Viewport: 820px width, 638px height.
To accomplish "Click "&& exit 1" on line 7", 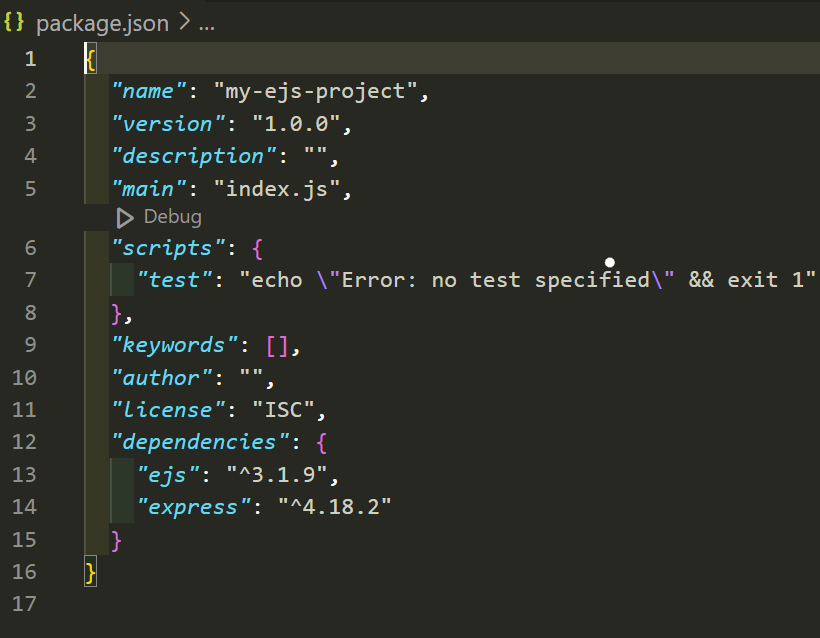I will click(746, 280).
